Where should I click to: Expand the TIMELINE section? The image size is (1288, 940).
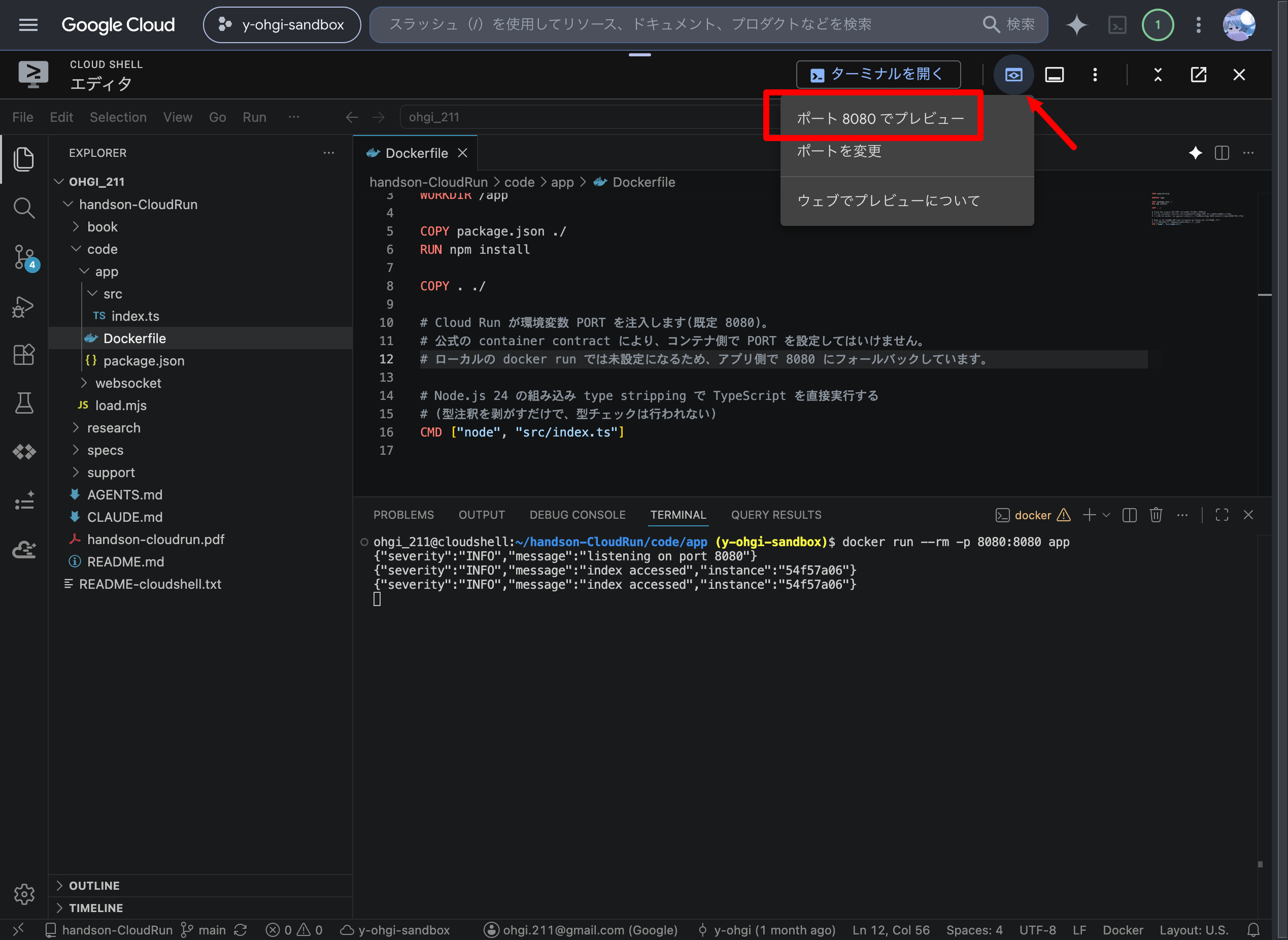pyautogui.click(x=201, y=908)
